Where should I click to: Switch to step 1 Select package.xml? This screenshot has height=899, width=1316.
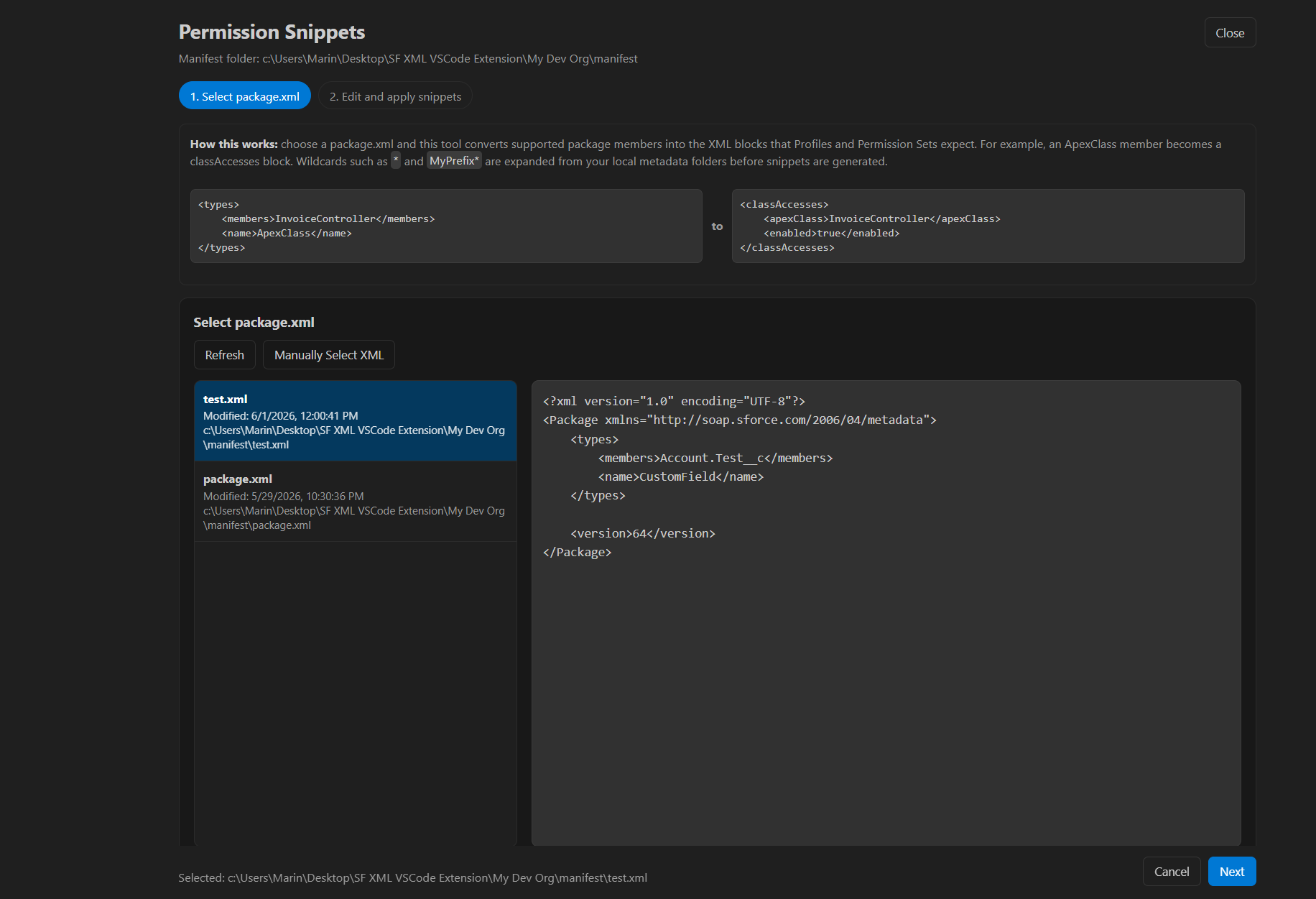[x=245, y=96]
